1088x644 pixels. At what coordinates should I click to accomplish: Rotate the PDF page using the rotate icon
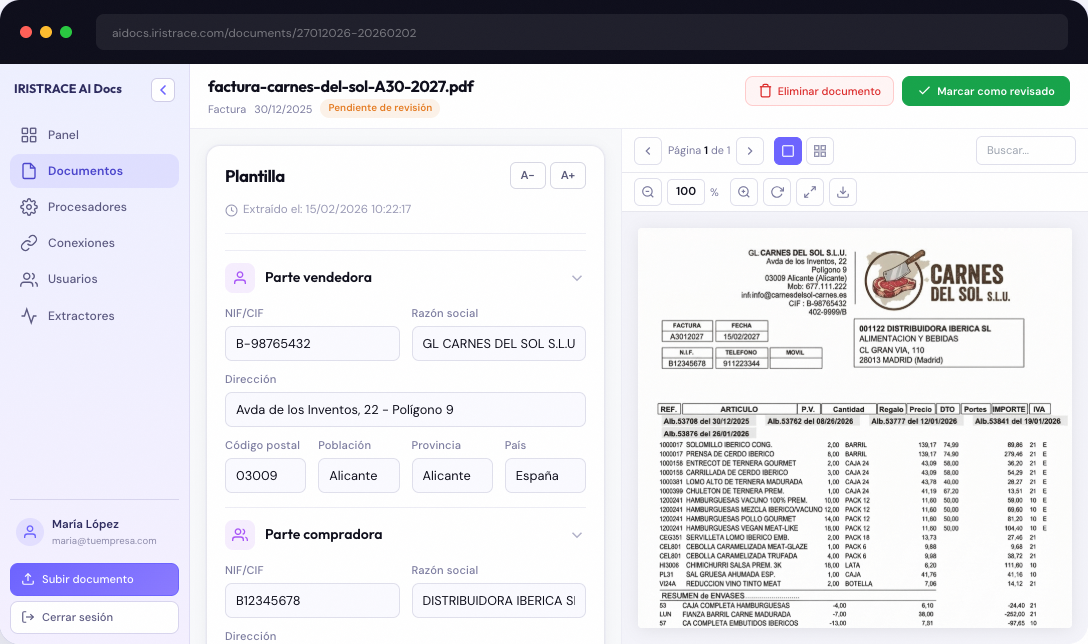pos(777,191)
